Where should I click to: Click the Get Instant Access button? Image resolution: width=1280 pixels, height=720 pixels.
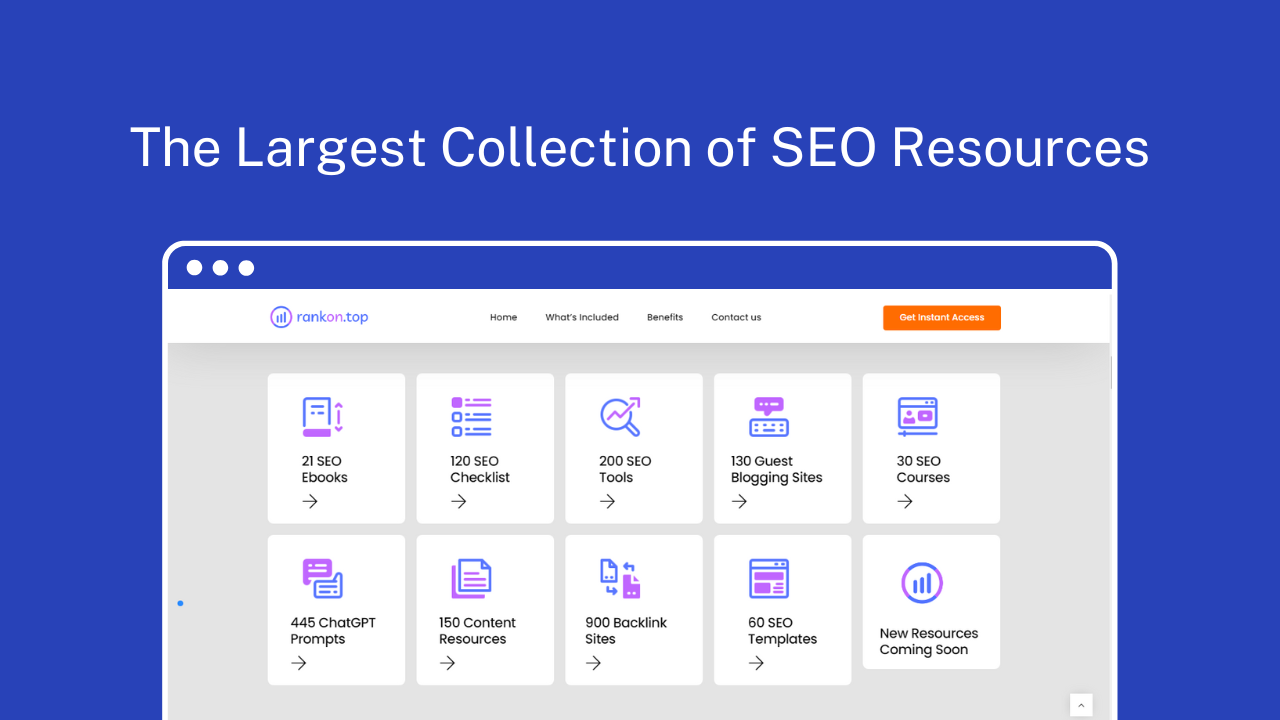942,317
